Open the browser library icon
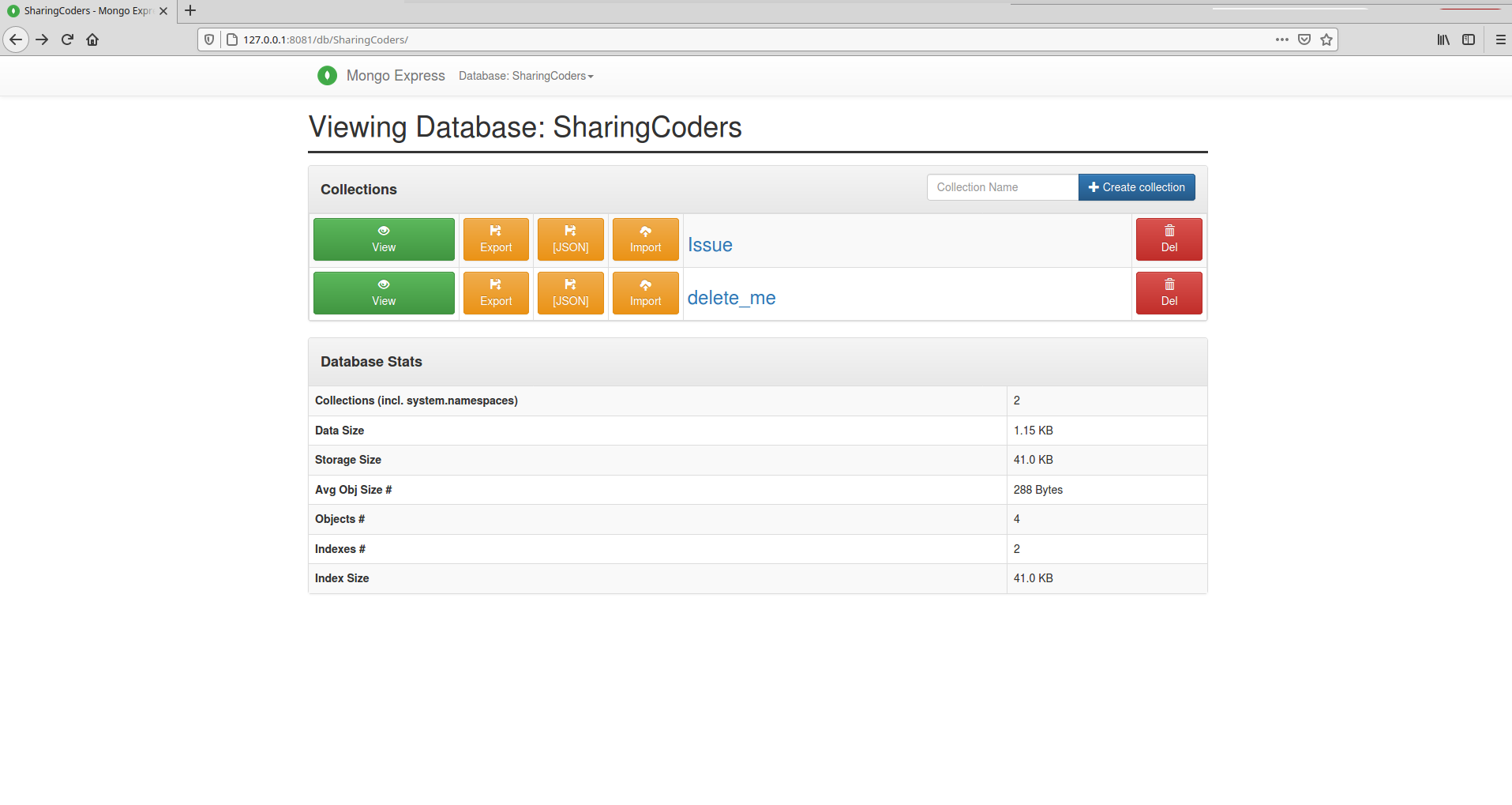 (x=1443, y=39)
